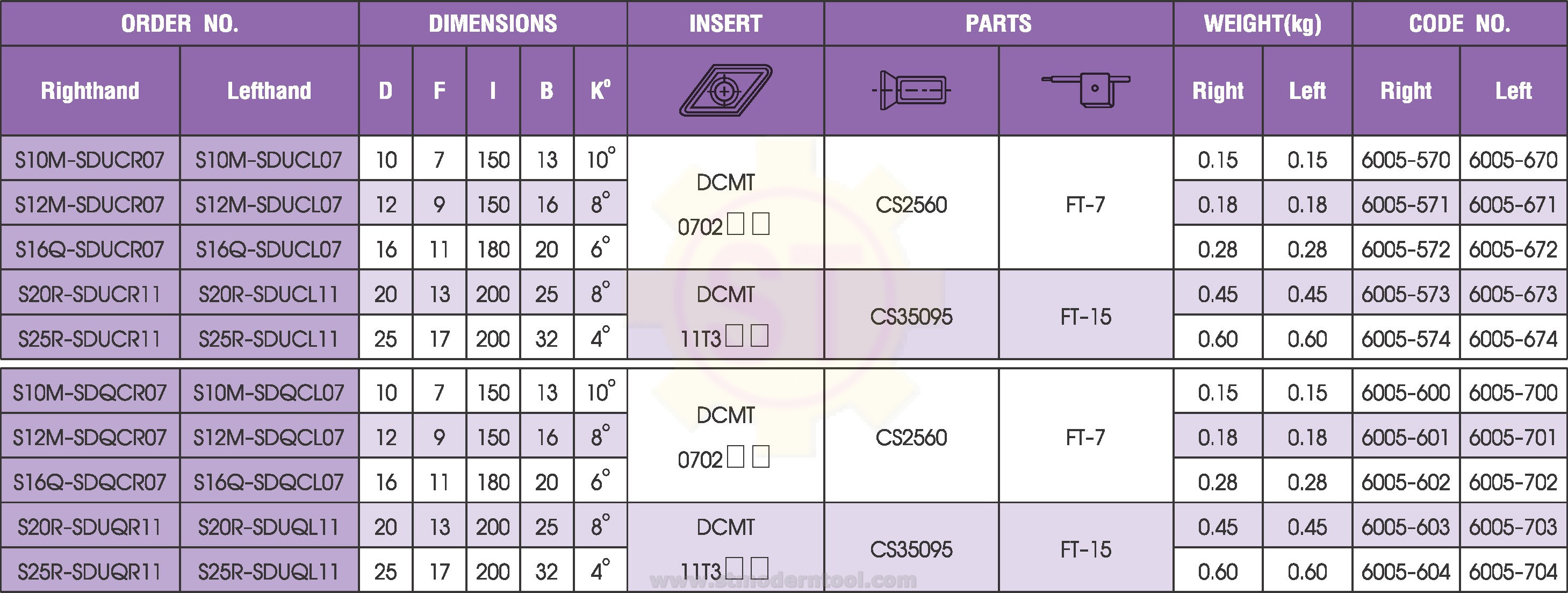1568x593 pixels.
Task: Select the DIMENSIONS header cell
Action: pyautogui.click(x=493, y=23)
